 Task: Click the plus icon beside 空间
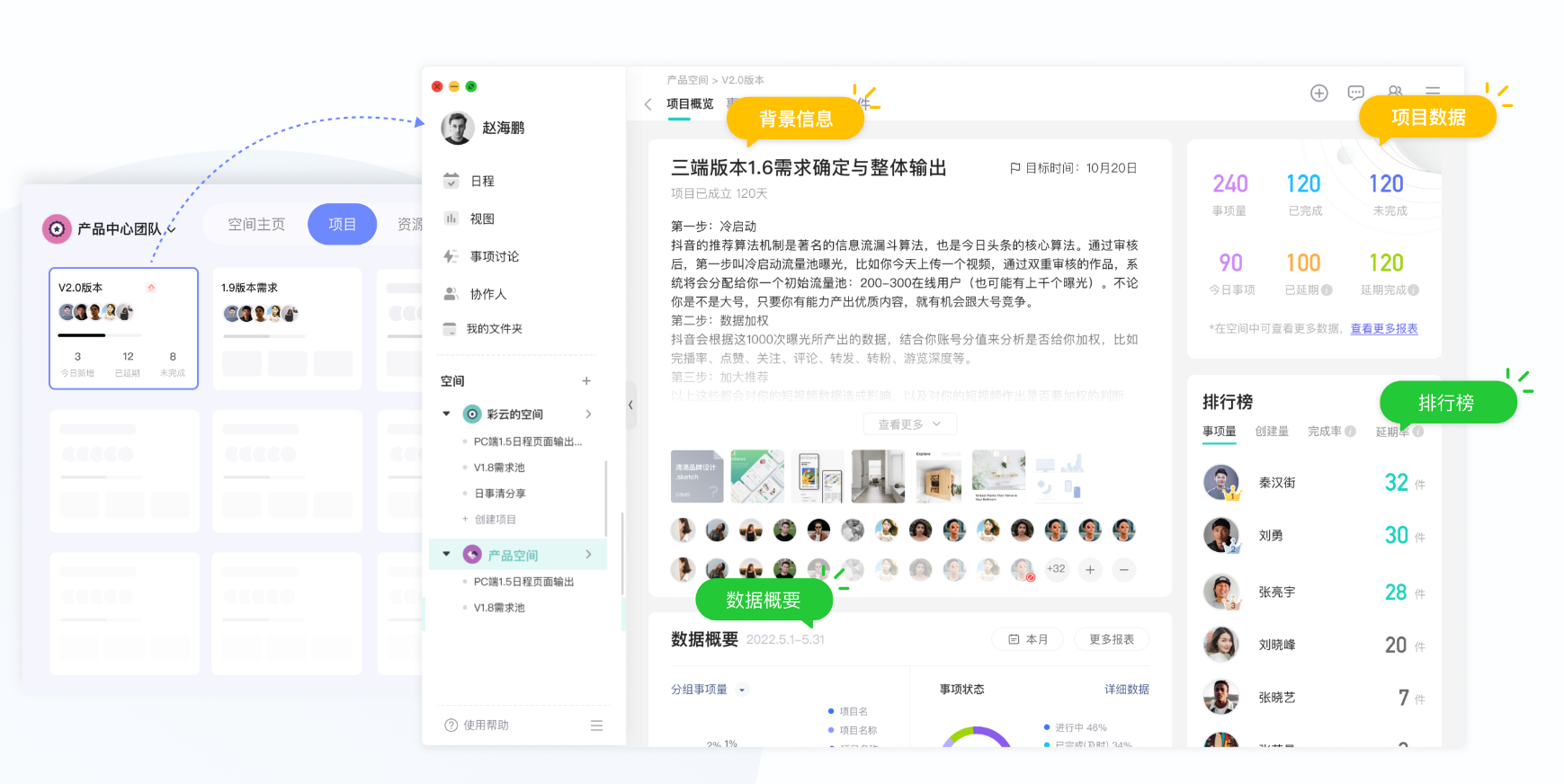pyautogui.click(x=586, y=381)
